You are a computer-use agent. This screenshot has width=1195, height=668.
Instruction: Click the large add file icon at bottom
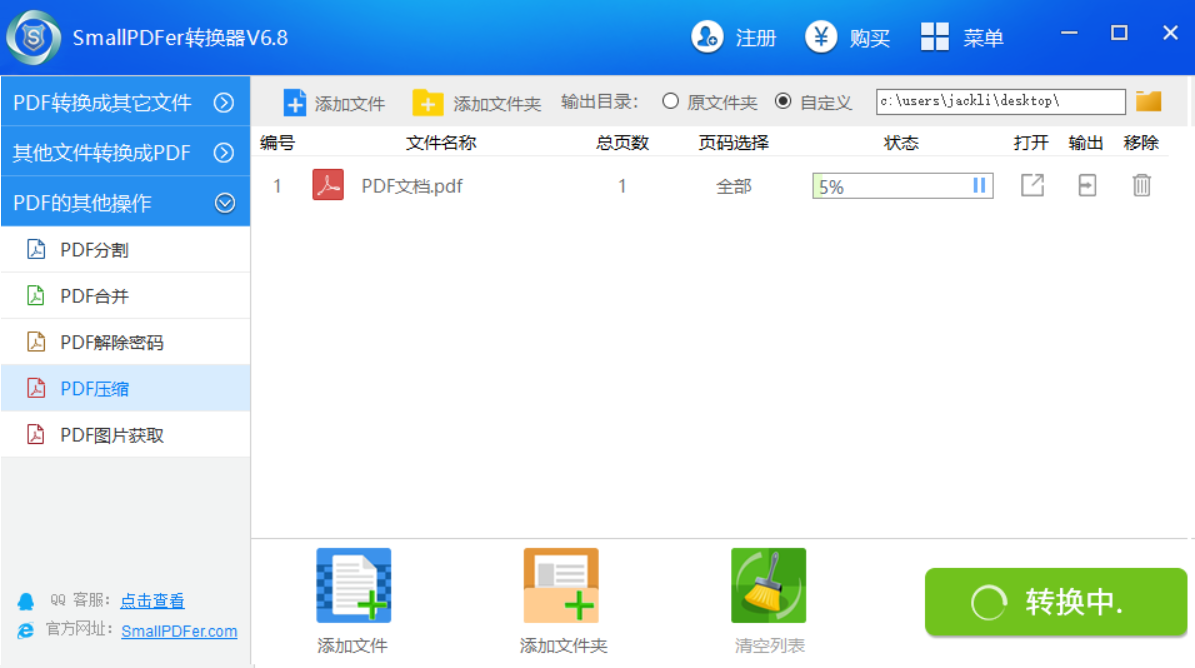[353, 586]
